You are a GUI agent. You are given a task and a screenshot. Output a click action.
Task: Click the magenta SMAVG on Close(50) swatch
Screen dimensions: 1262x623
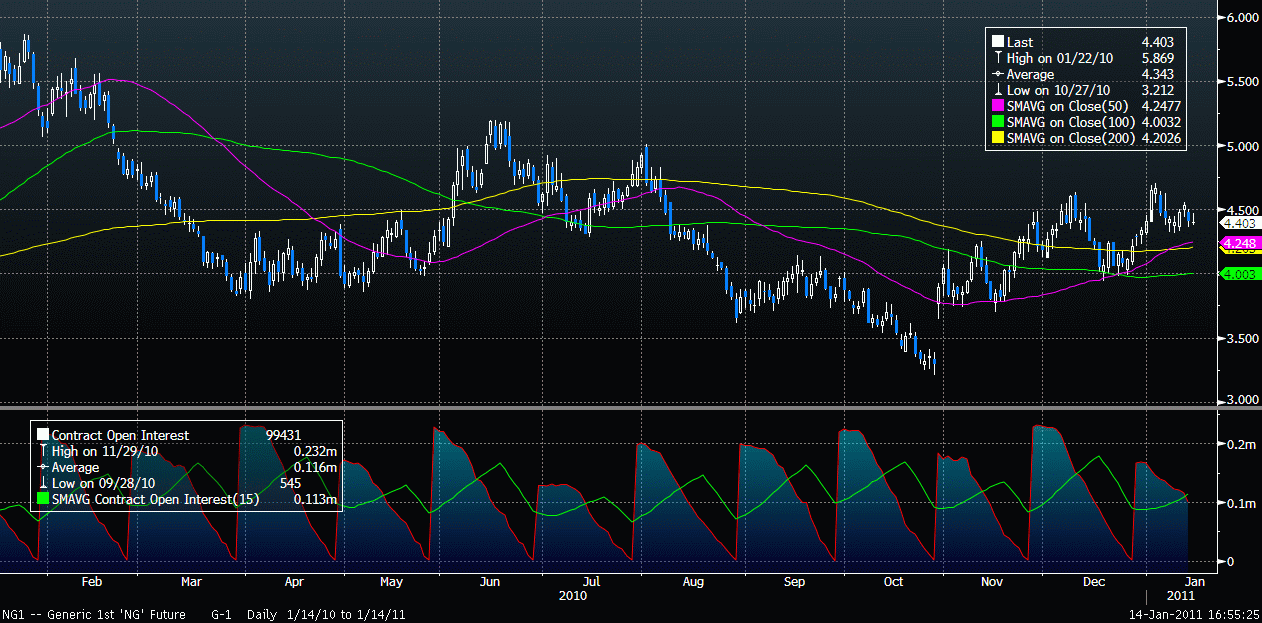click(998, 107)
